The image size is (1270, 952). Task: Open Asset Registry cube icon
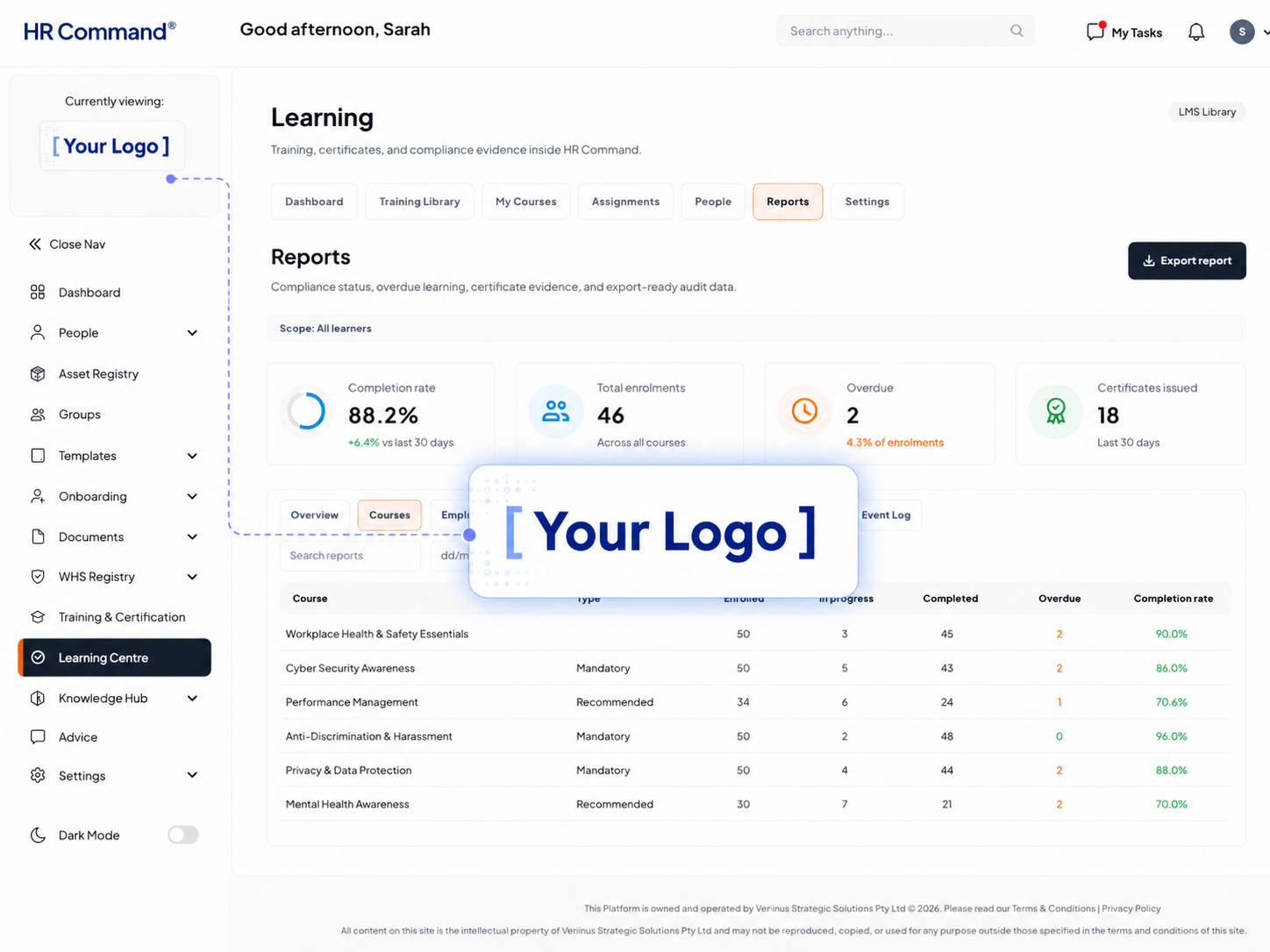(x=38, y=373)
